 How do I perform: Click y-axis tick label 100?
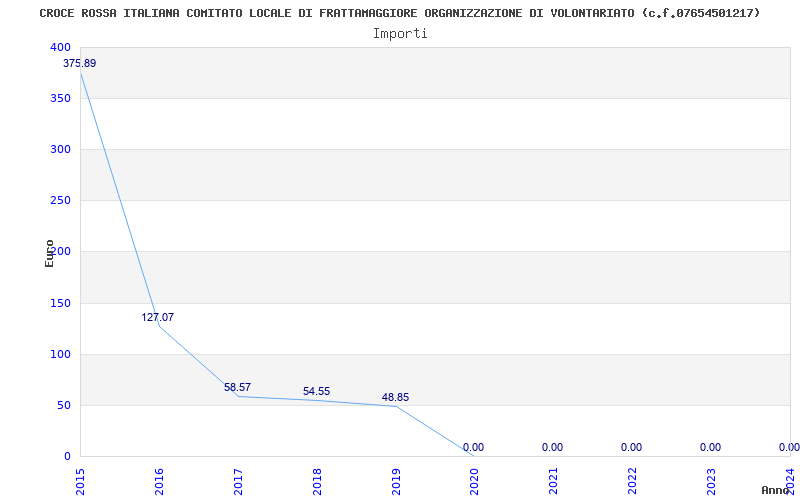[x=60, y=355]
